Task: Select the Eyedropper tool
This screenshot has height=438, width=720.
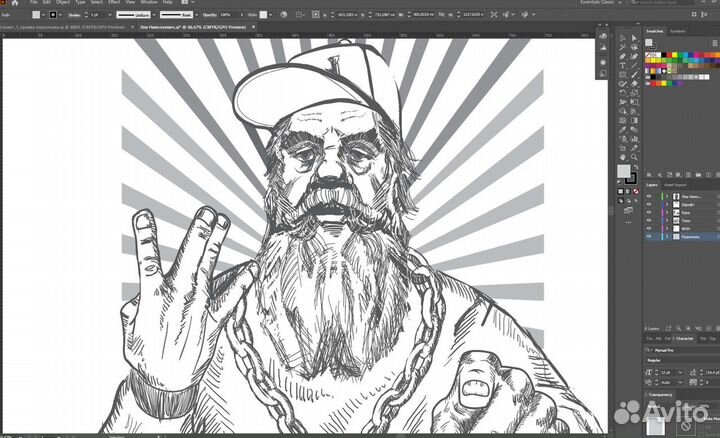Action: click(622, 129)
